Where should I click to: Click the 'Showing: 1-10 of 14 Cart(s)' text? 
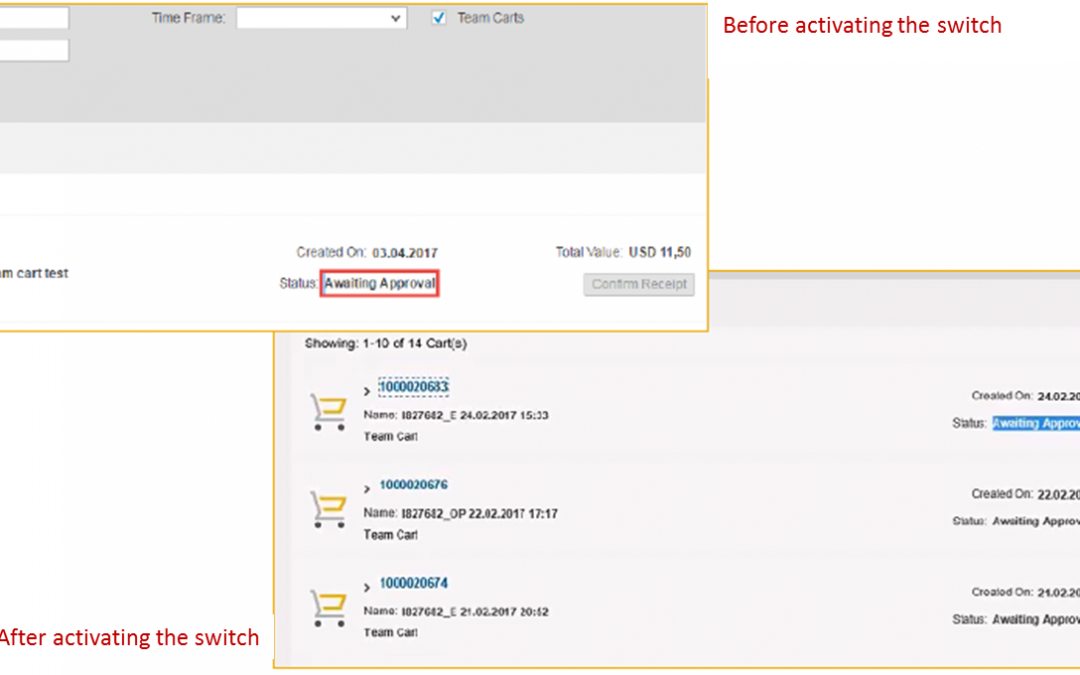386,343
